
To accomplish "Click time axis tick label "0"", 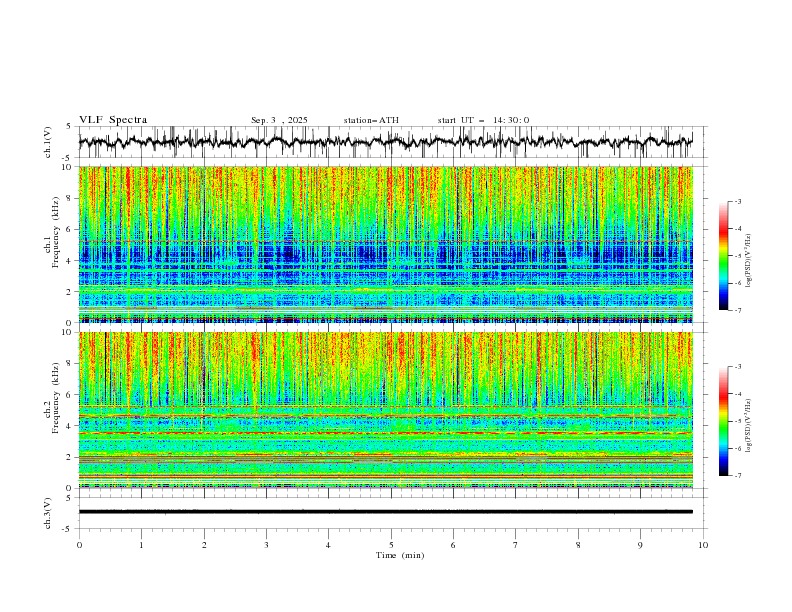I will point(79,545).
